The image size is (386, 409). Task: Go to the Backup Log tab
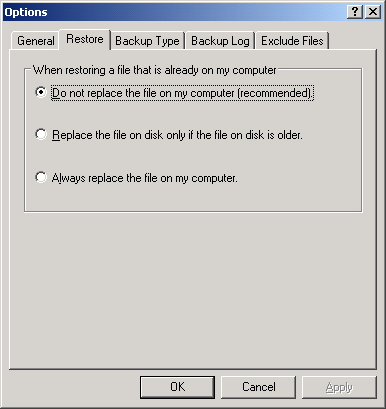(220, 41)
